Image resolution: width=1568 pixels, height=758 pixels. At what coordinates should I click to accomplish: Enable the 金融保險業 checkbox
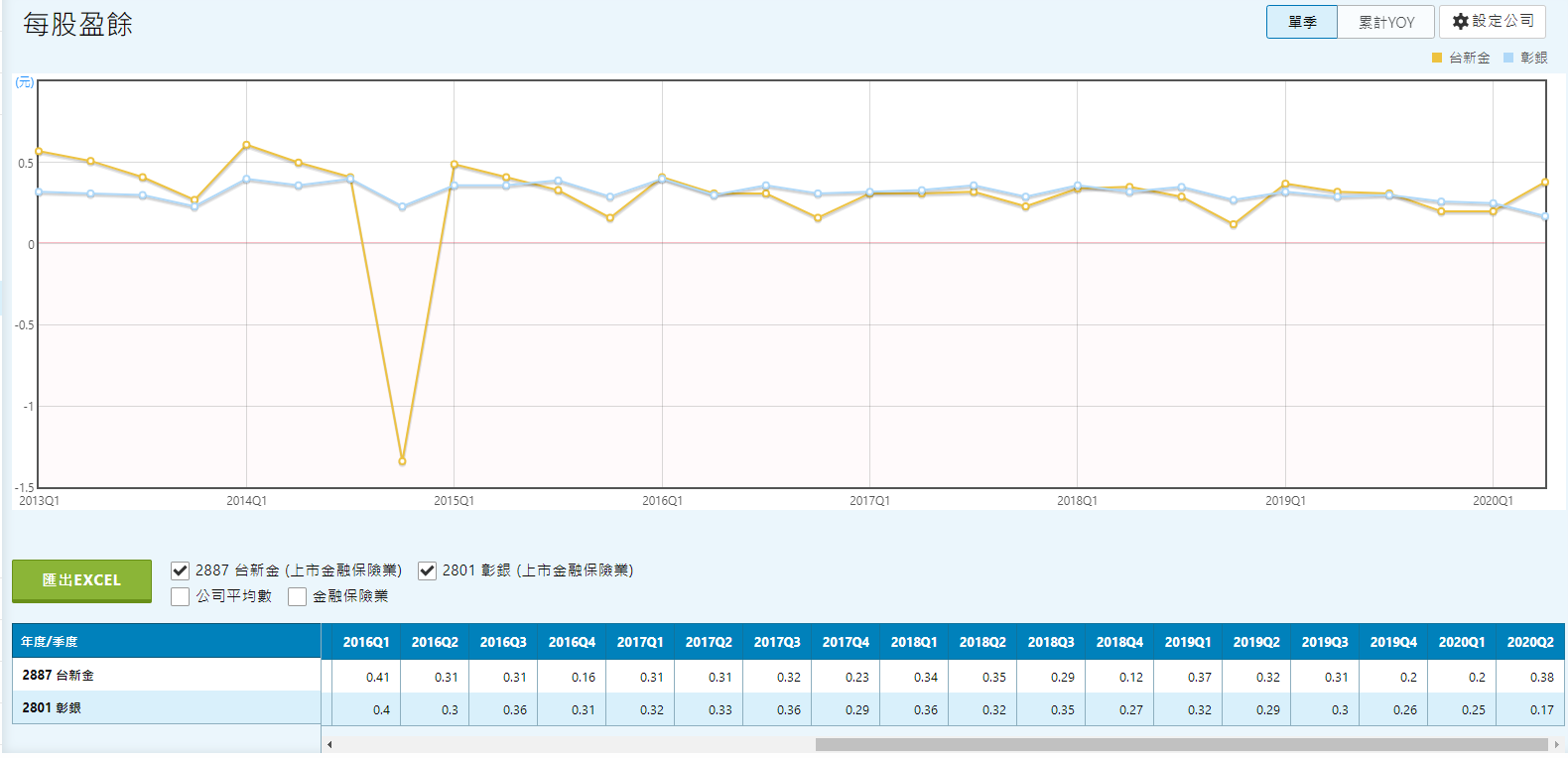(x=297, y=596)
